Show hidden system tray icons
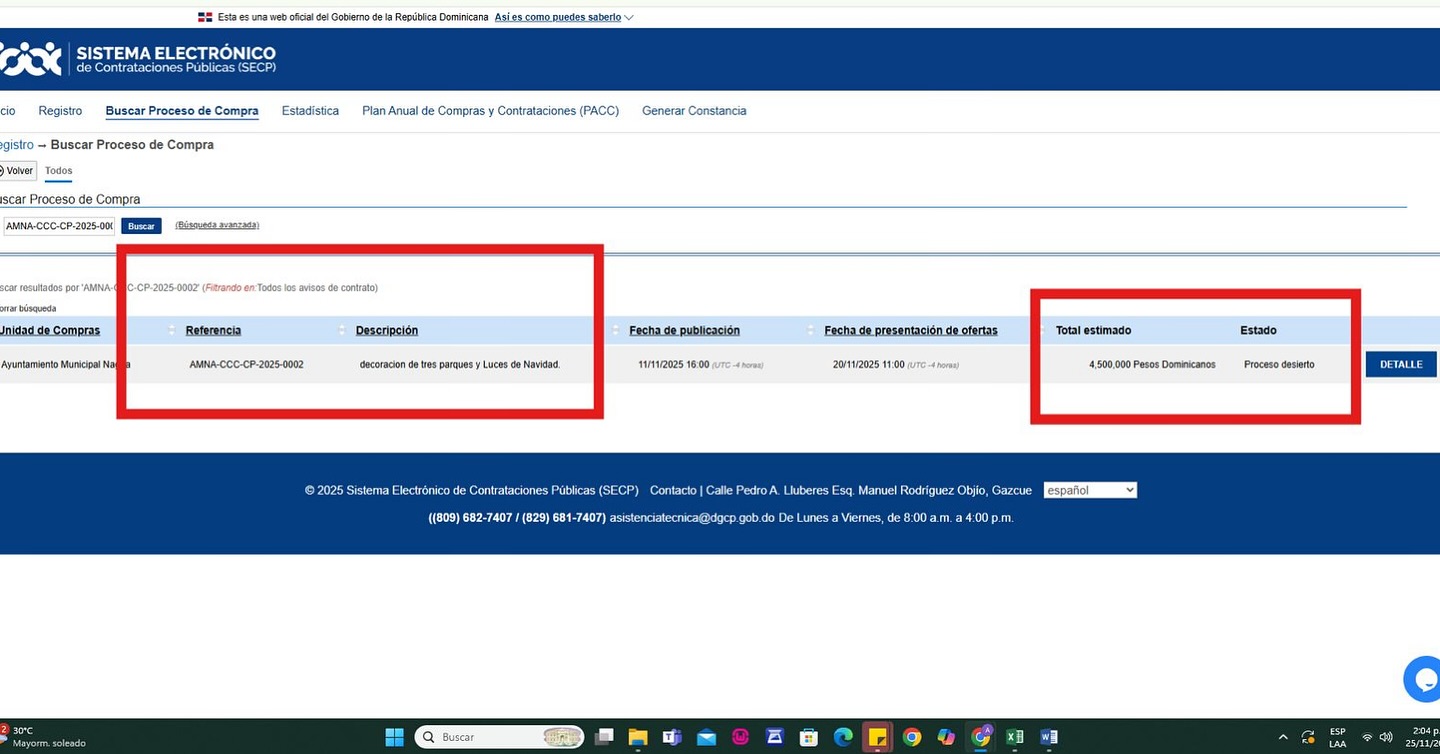1440x754 pixels. point(1283,737)
